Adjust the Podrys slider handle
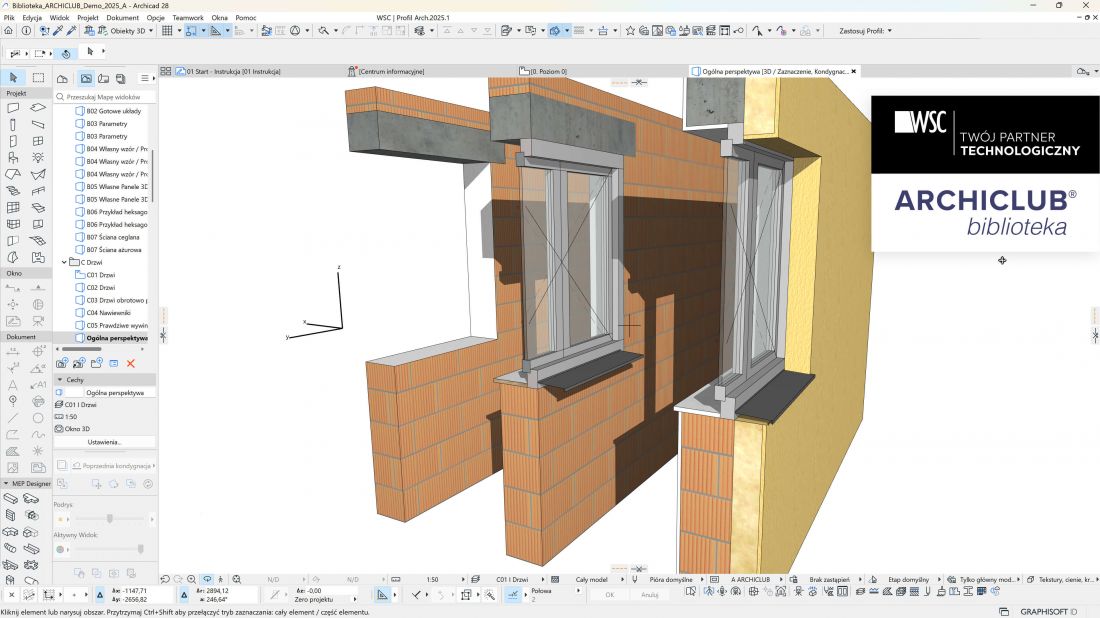This screenshot has width=1100, height=618. pos(109,518)
